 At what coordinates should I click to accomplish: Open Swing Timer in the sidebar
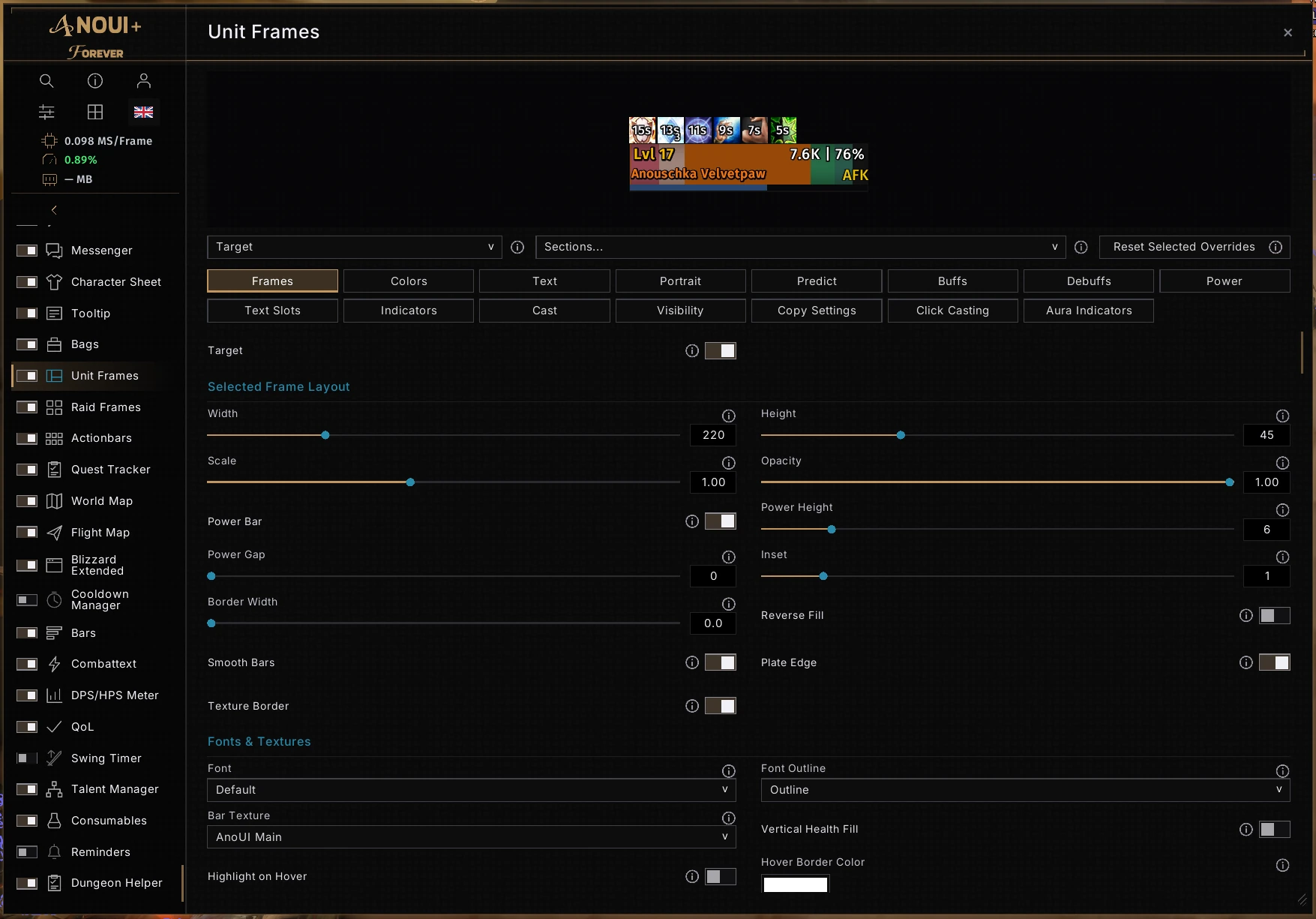[x=106, y=758]
